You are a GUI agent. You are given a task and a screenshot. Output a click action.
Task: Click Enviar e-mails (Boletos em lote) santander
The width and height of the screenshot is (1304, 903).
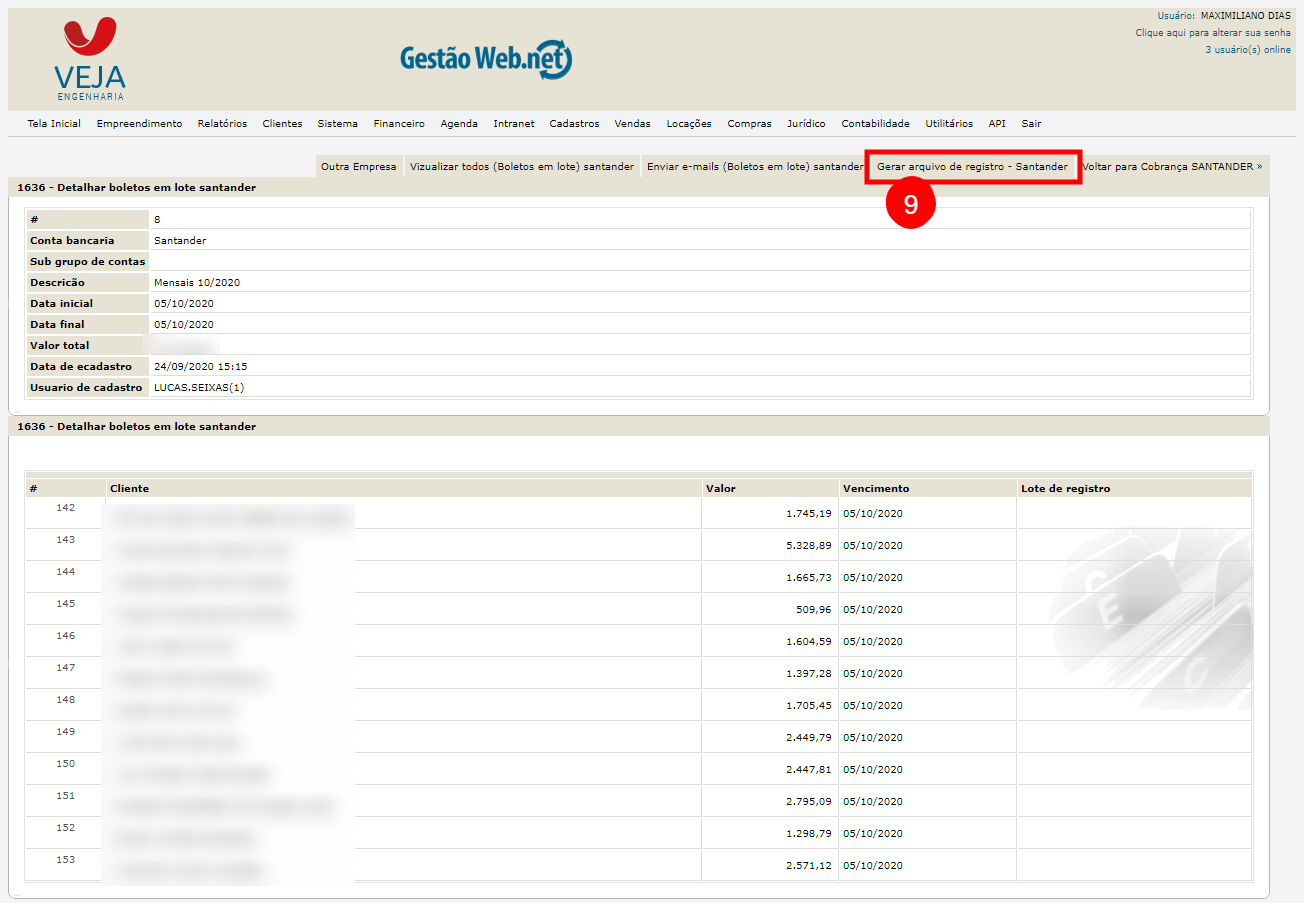[754, 167]
